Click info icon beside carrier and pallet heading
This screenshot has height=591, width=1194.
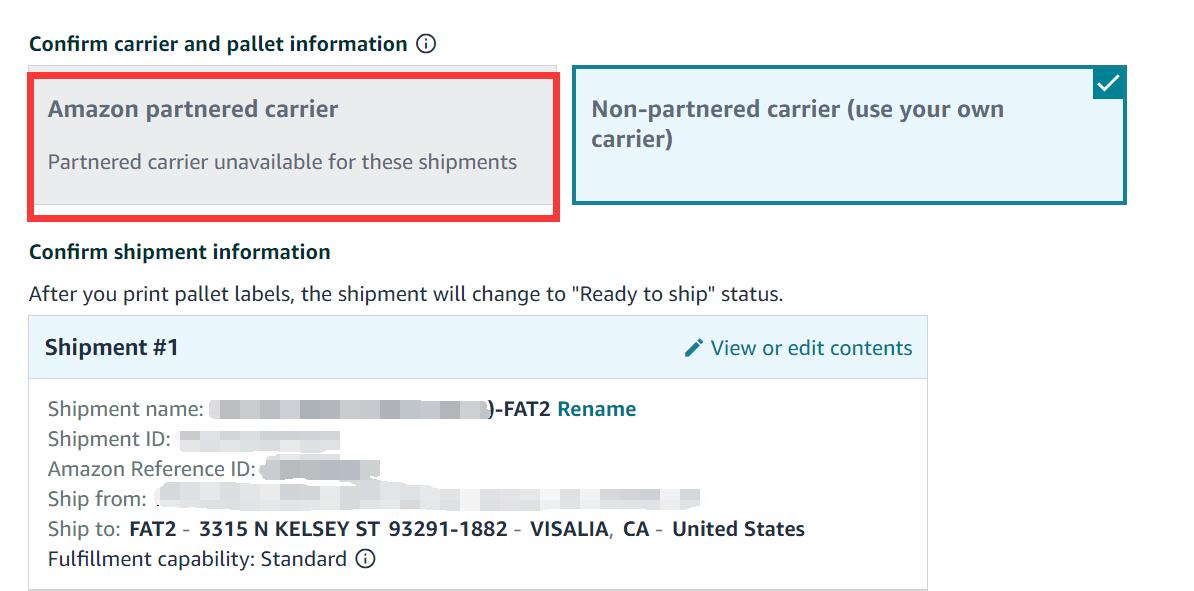426,44
